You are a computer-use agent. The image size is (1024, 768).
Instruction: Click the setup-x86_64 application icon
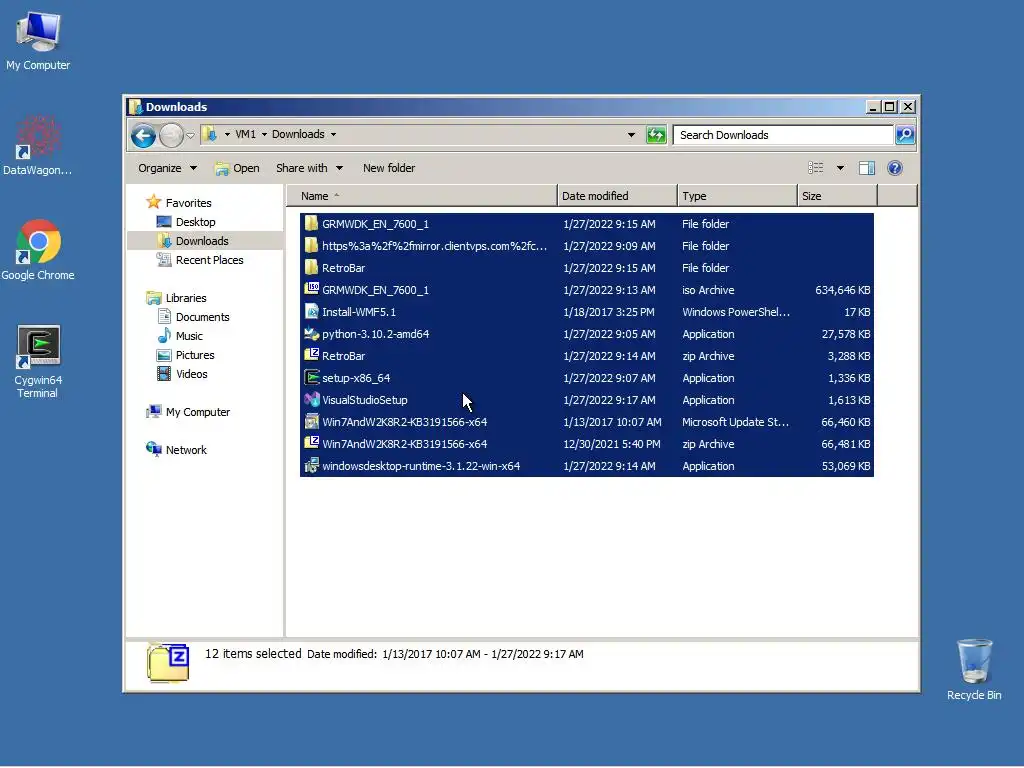[x=312, y=377]
